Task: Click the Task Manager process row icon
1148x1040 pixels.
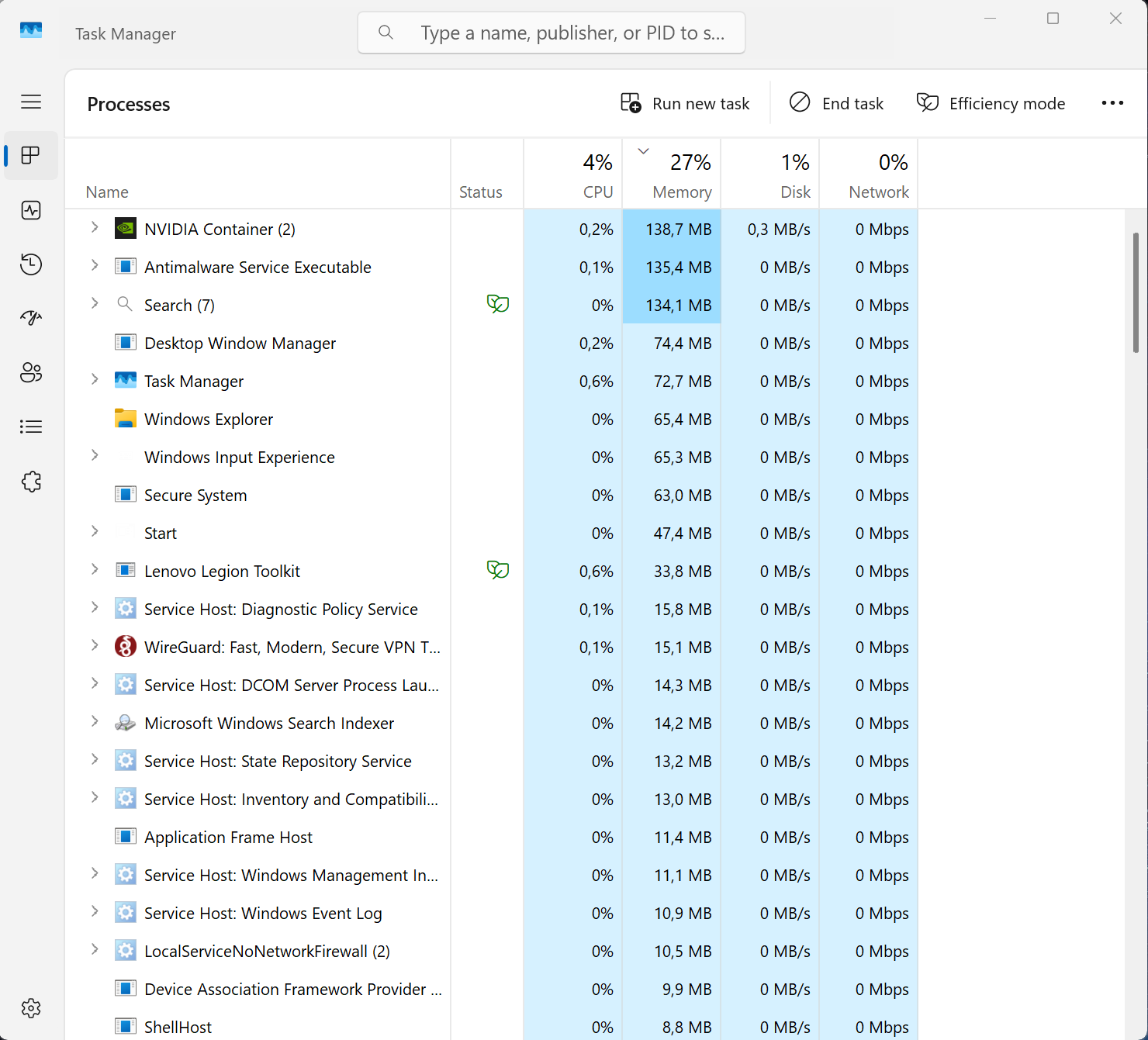Action: coord(126,381)
